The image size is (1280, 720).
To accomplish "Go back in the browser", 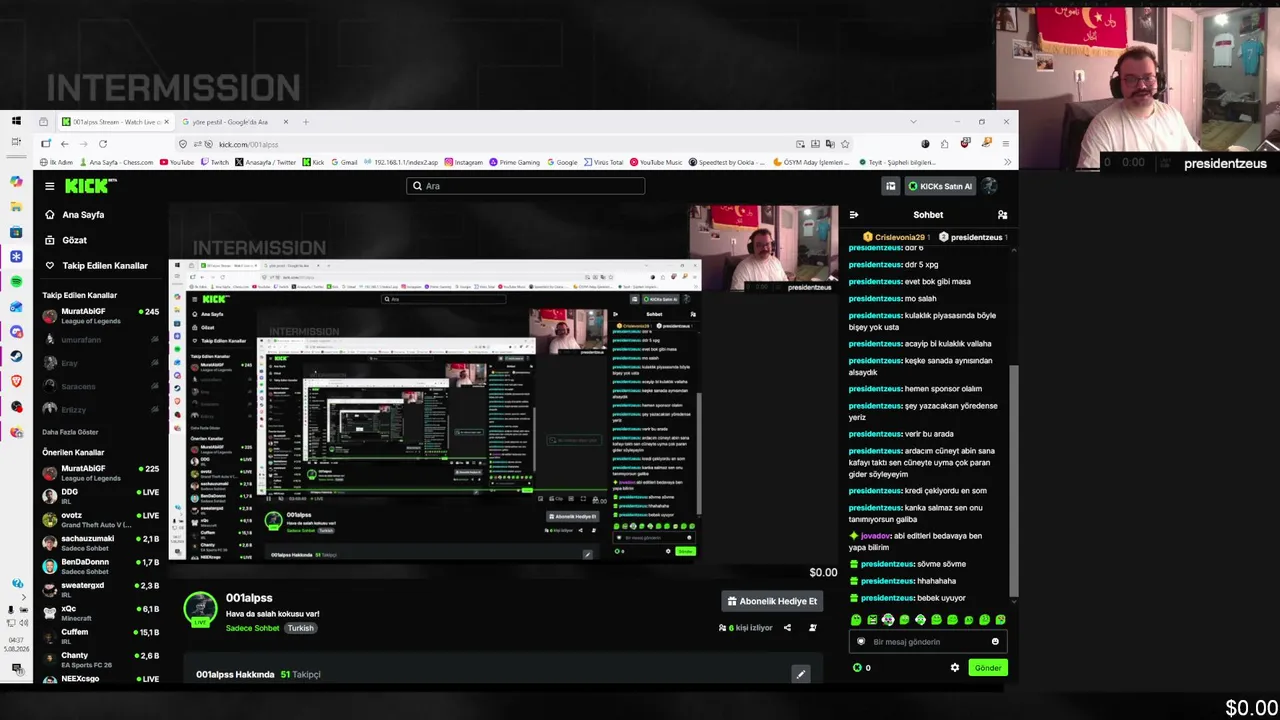I will tap(64, 144).
